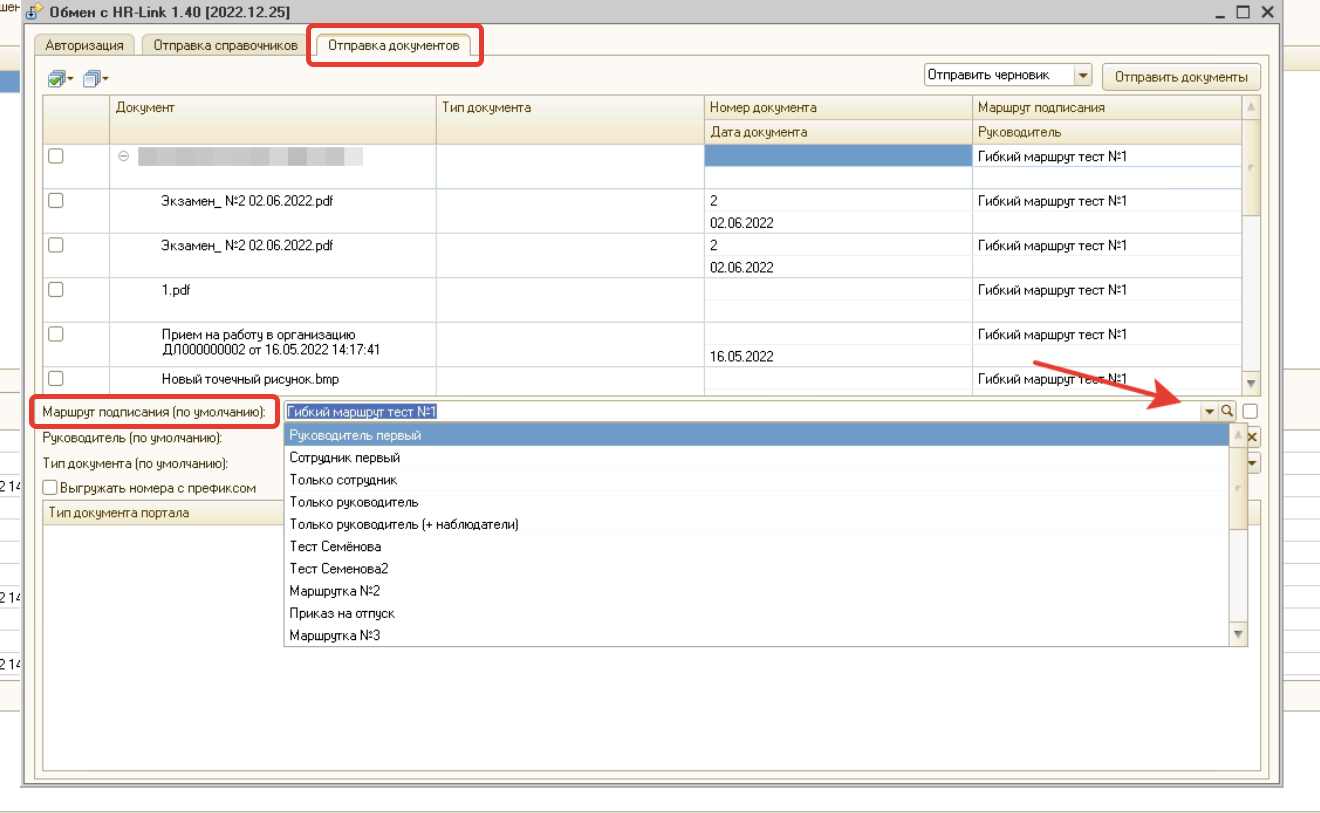
Task: Select the Отправка документов tab
Action: [394, 45]
